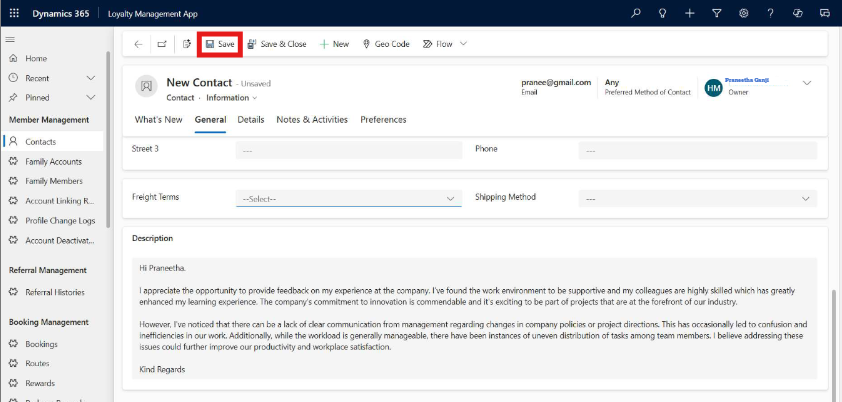Image resolution: width=842 pixels, height=402 pixels.
Task: Open the Notes & Activities tab
Action: pyautogui.click(x=312, y=120)
